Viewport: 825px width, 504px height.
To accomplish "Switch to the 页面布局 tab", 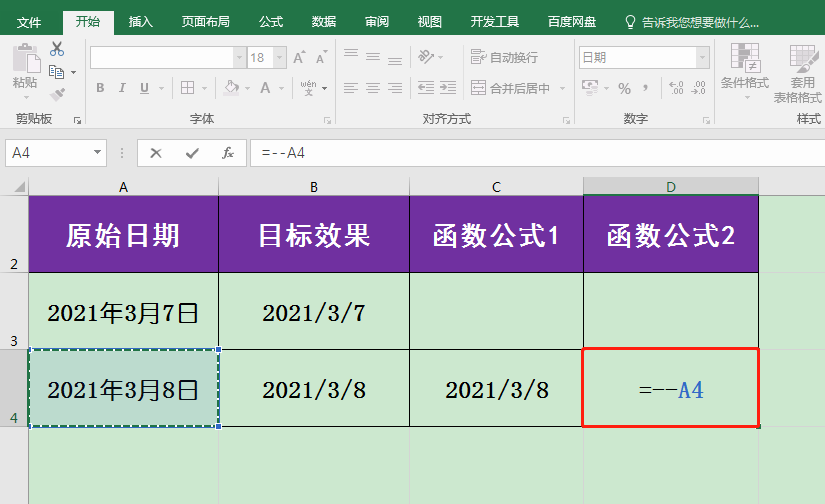I will tap(206, 22).
